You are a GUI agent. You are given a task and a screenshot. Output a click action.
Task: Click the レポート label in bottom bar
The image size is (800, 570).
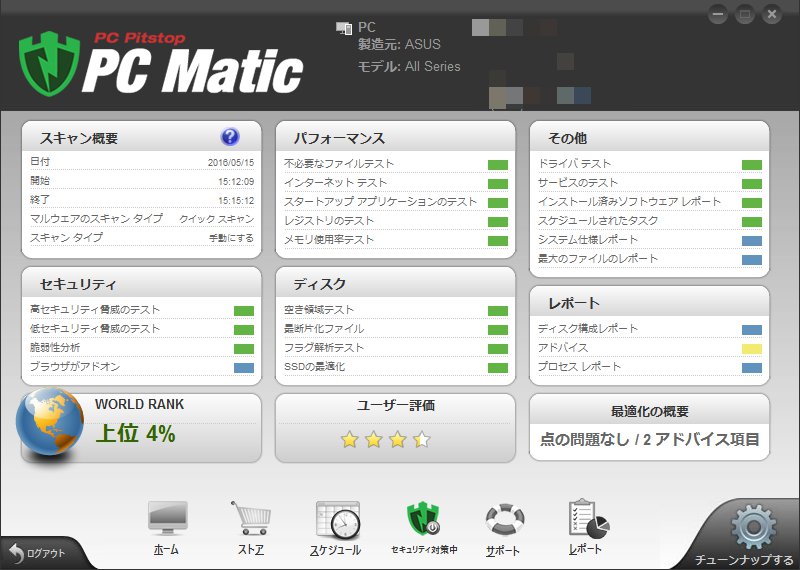pyautogui.click(x=585, y=549)
